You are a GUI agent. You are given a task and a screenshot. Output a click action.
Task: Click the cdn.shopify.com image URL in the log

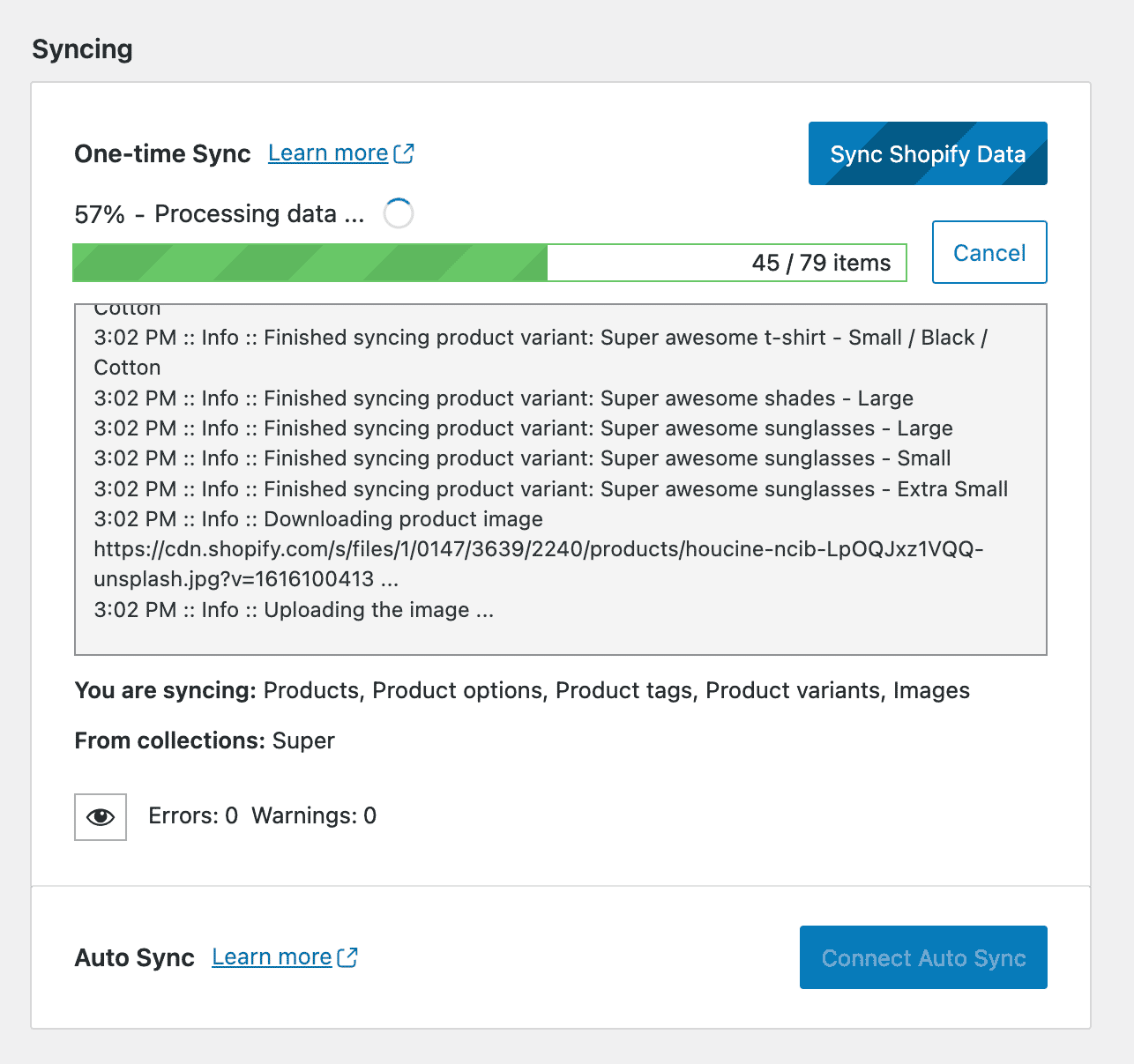tap(538, 550)
